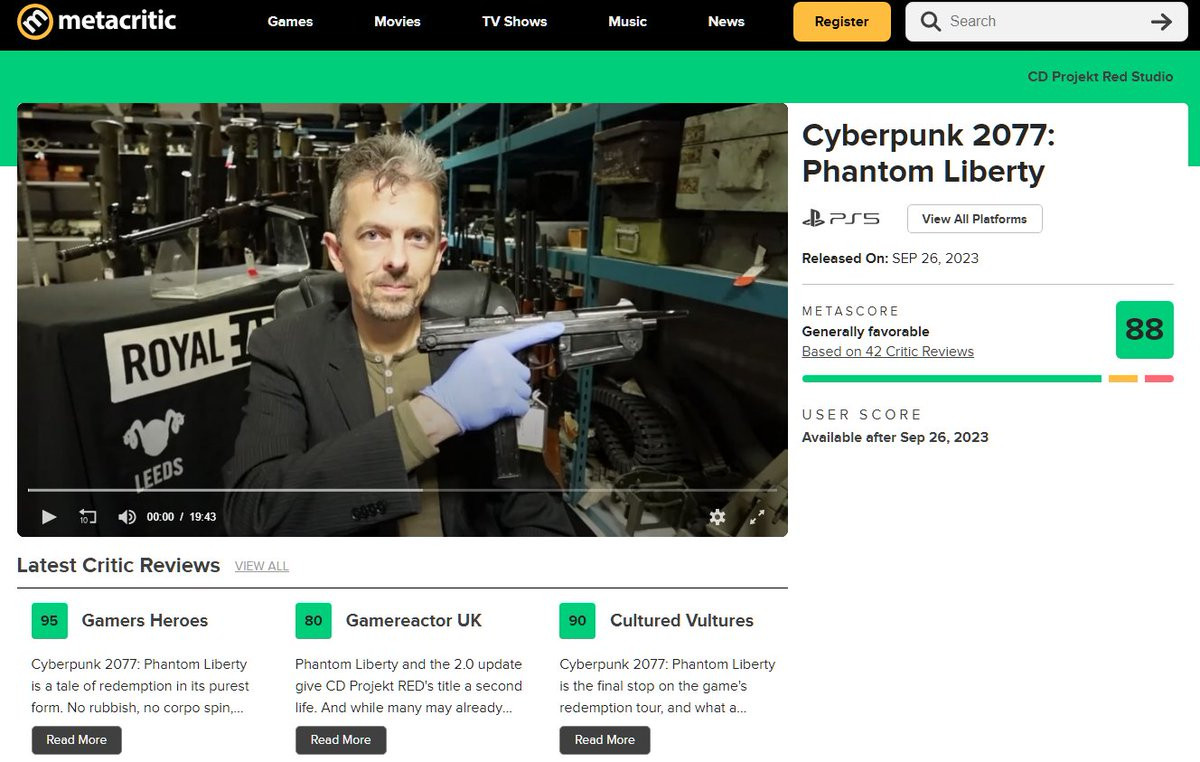Open the Gamereactor UK publication name

click(414, 621)
